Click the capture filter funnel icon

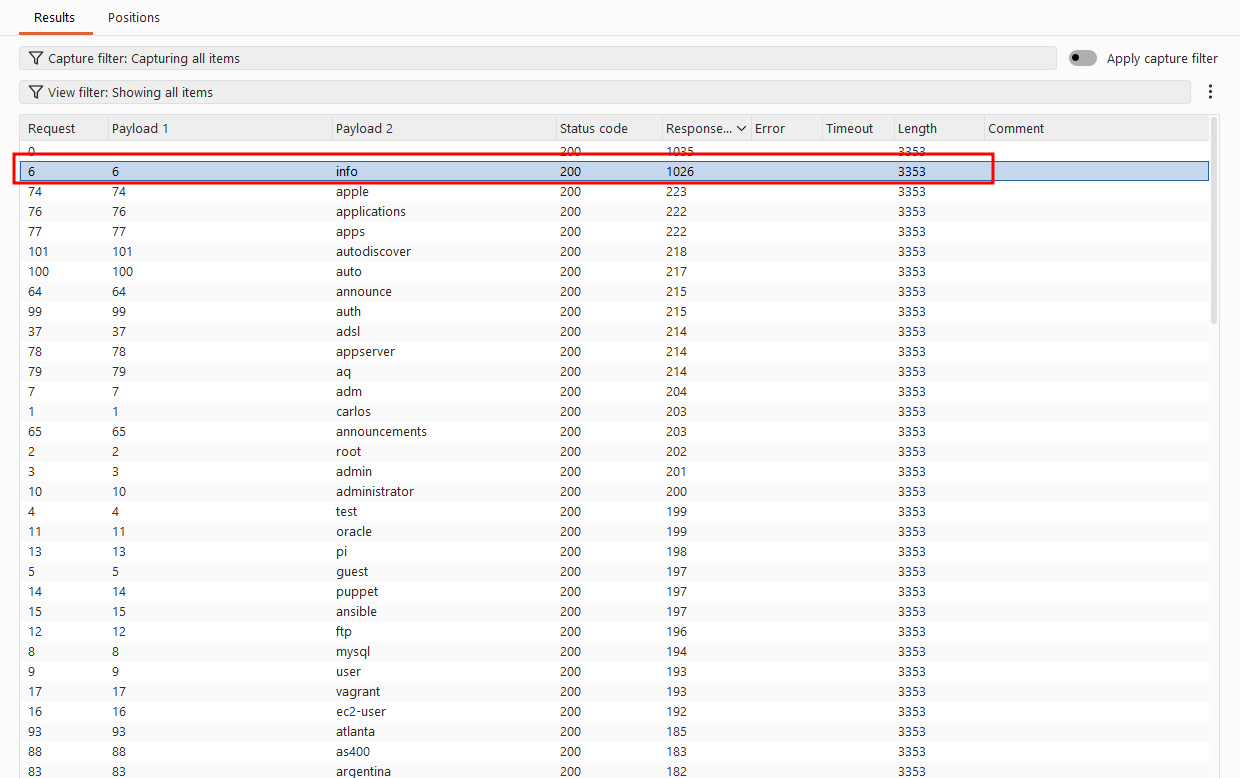36,58
